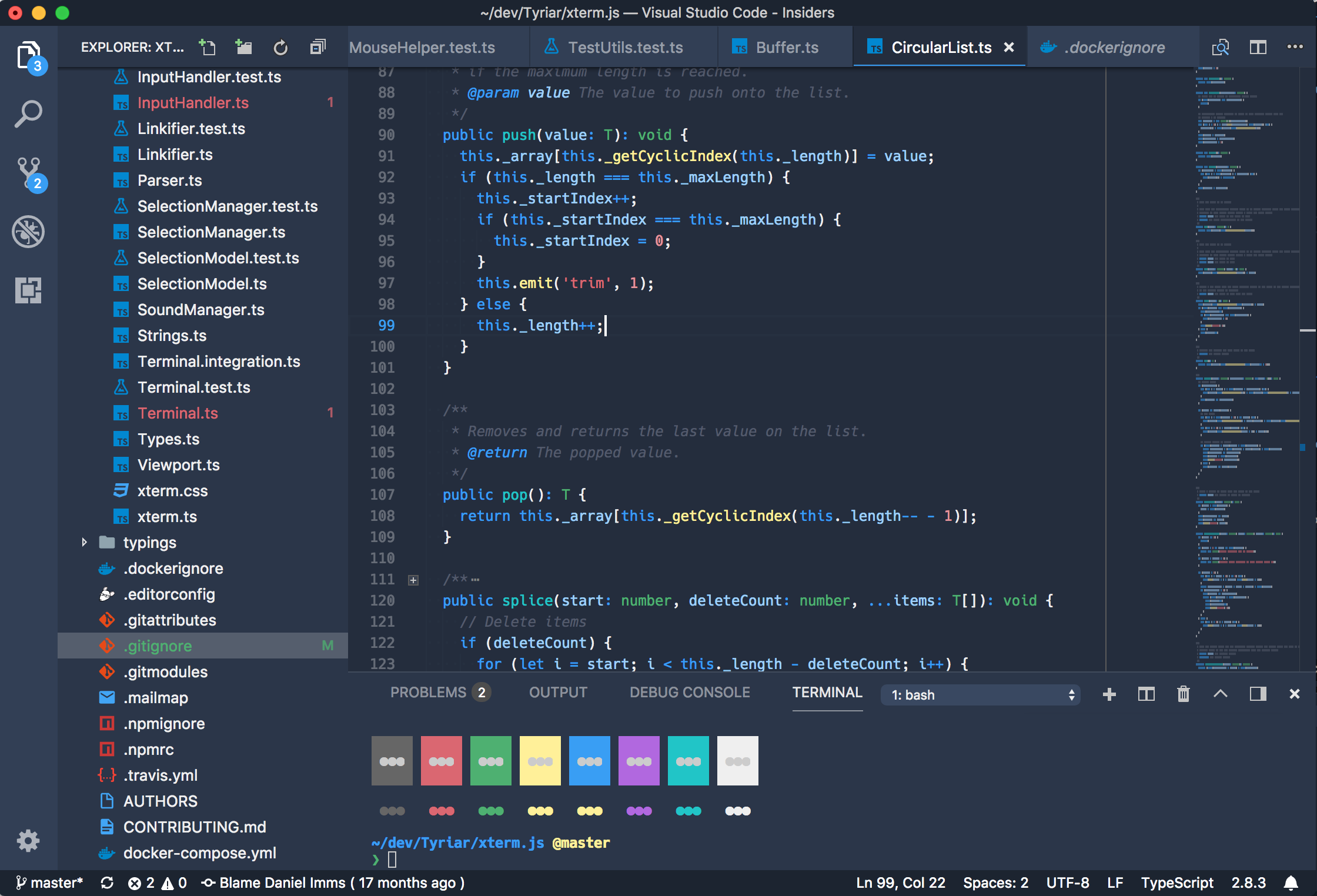Image resolution: width=1317 pixels, height=896 pixels.
Task: Open the Search view in activity bar
Action: coord(28,114)
